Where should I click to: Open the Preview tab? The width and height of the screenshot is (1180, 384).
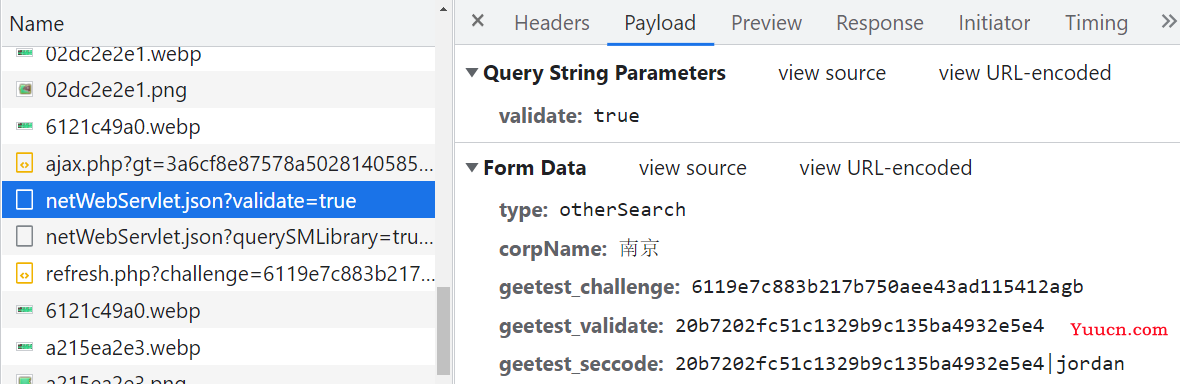[765, 23]
